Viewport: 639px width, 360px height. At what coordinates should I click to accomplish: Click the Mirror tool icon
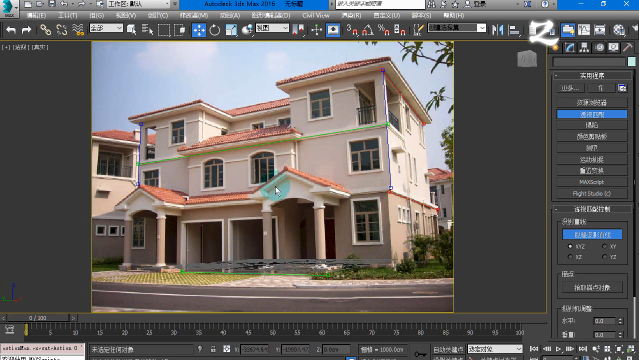click(x=498, y=30)
